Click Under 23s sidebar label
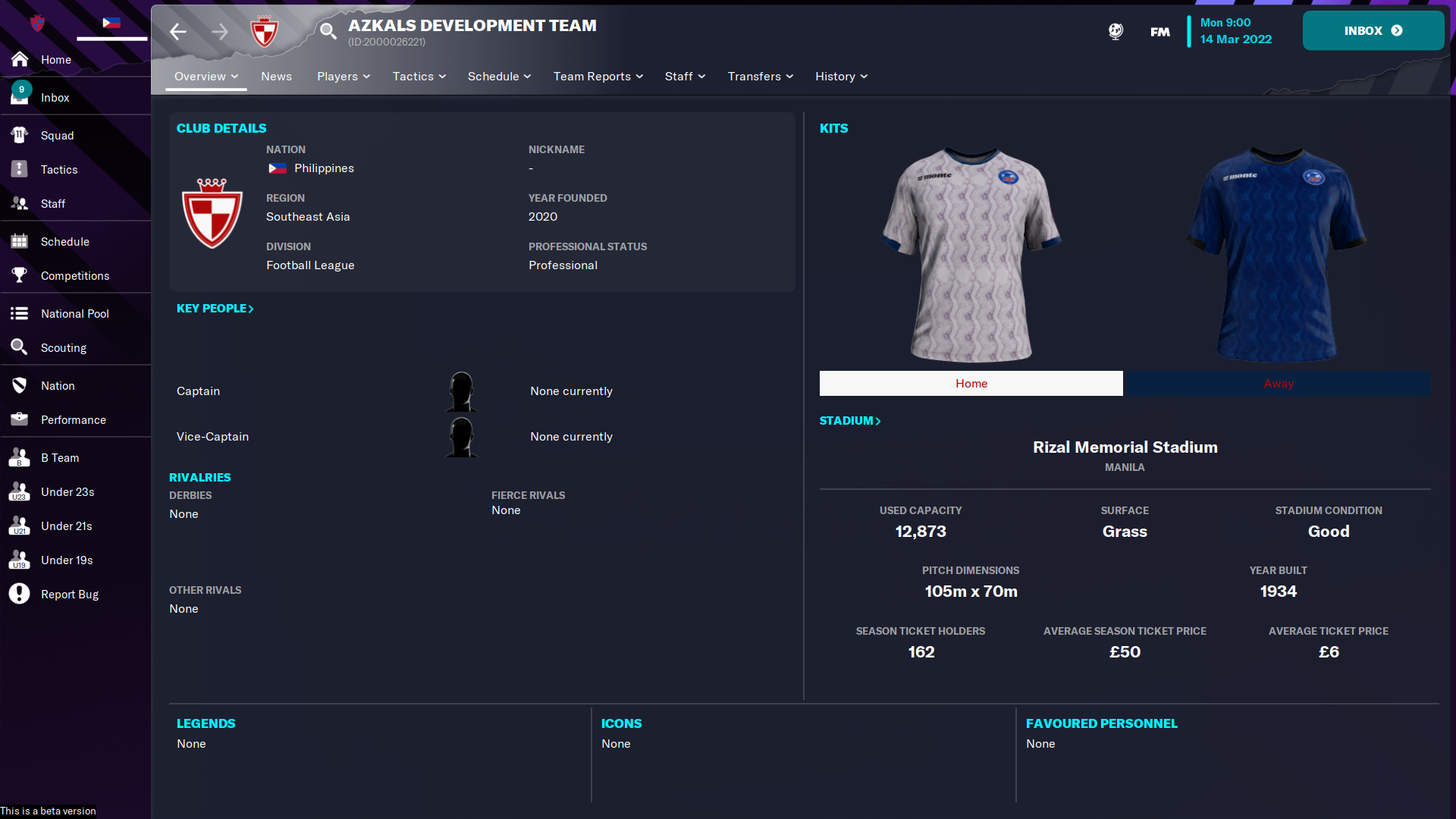Screen dimensions: 1456x819 coord(67,492)
